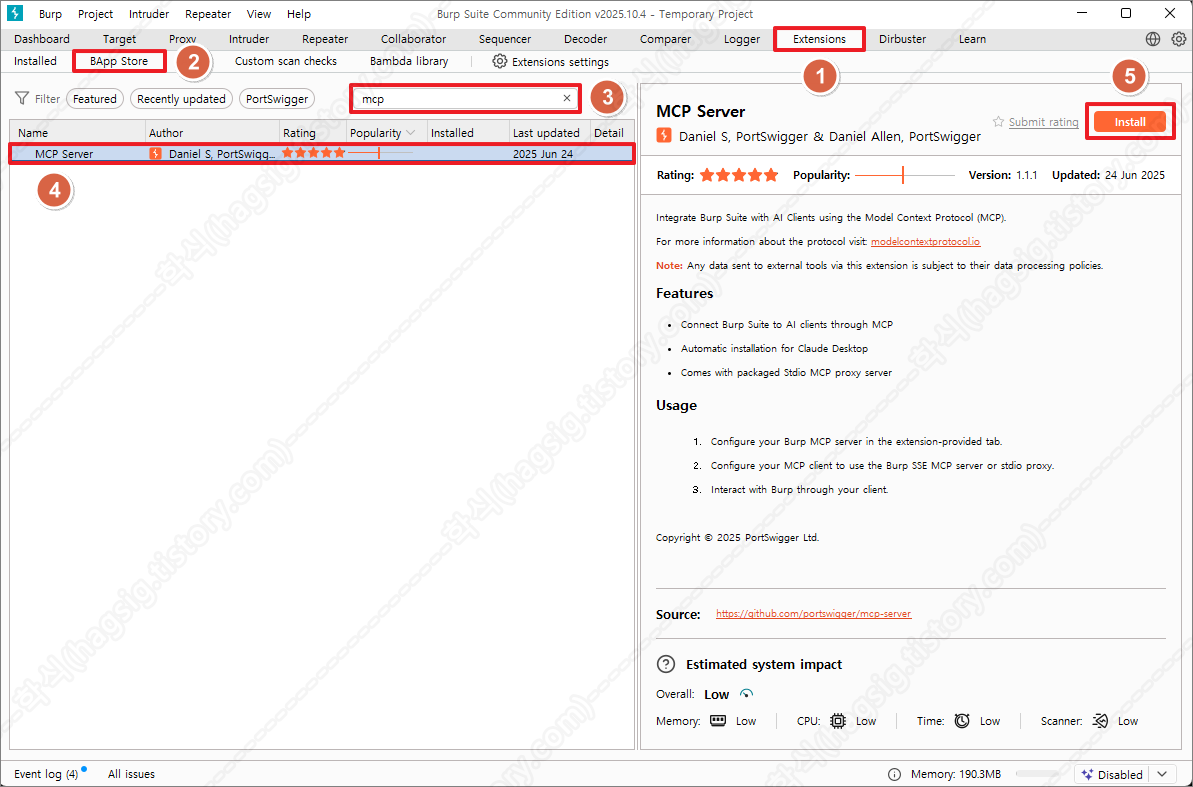The width and height of the screenshot is (1193, 787).
Task: Open the Installed extensions sub-tab
Action: pos(35,61)
